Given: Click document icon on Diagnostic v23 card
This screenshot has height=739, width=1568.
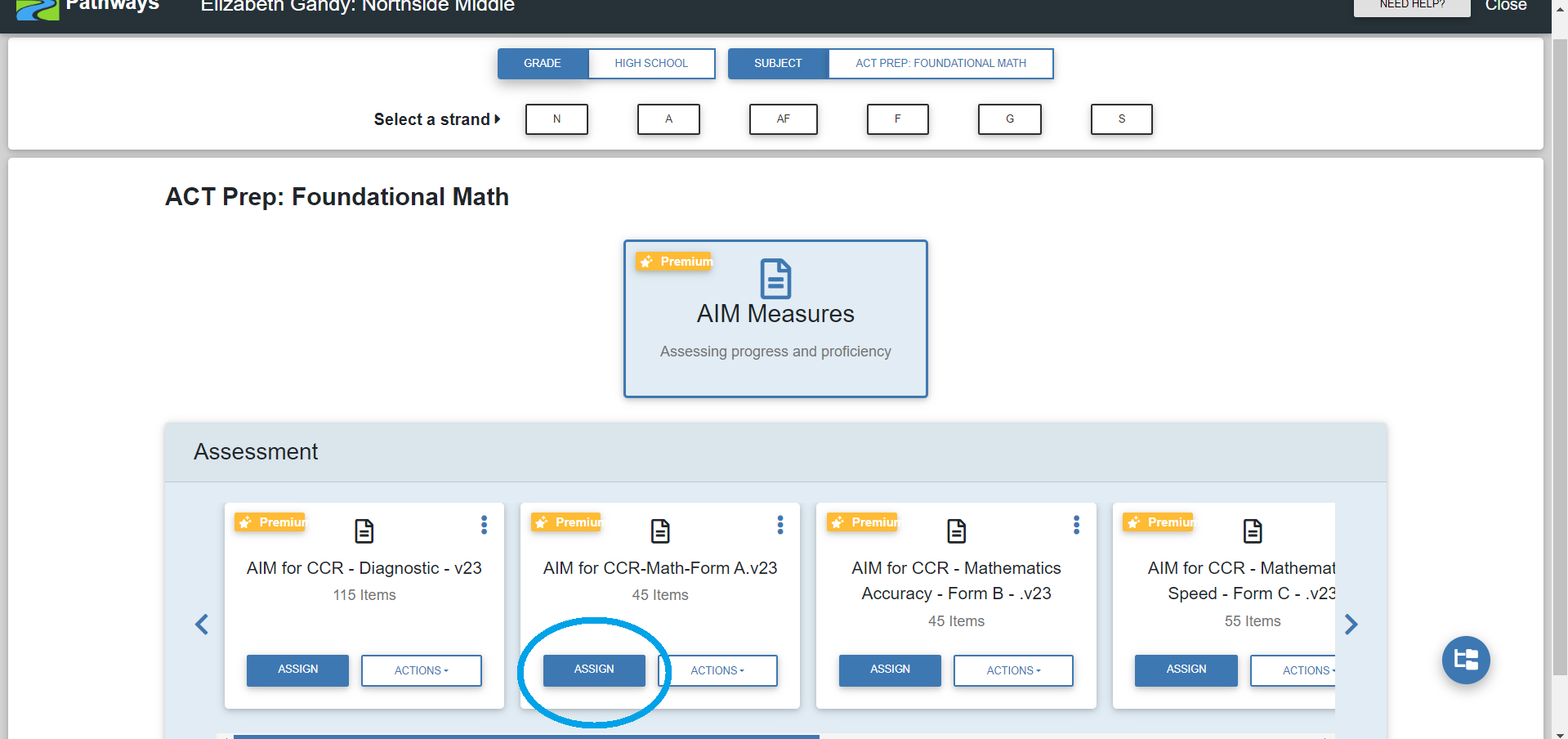Looking at the screenshot, I should pos(364,531).
